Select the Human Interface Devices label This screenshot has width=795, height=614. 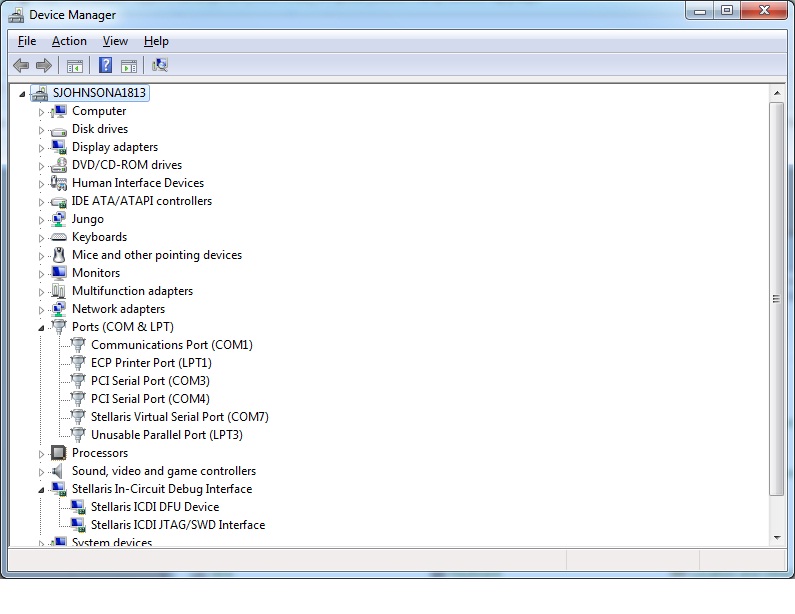pos(138,183)
